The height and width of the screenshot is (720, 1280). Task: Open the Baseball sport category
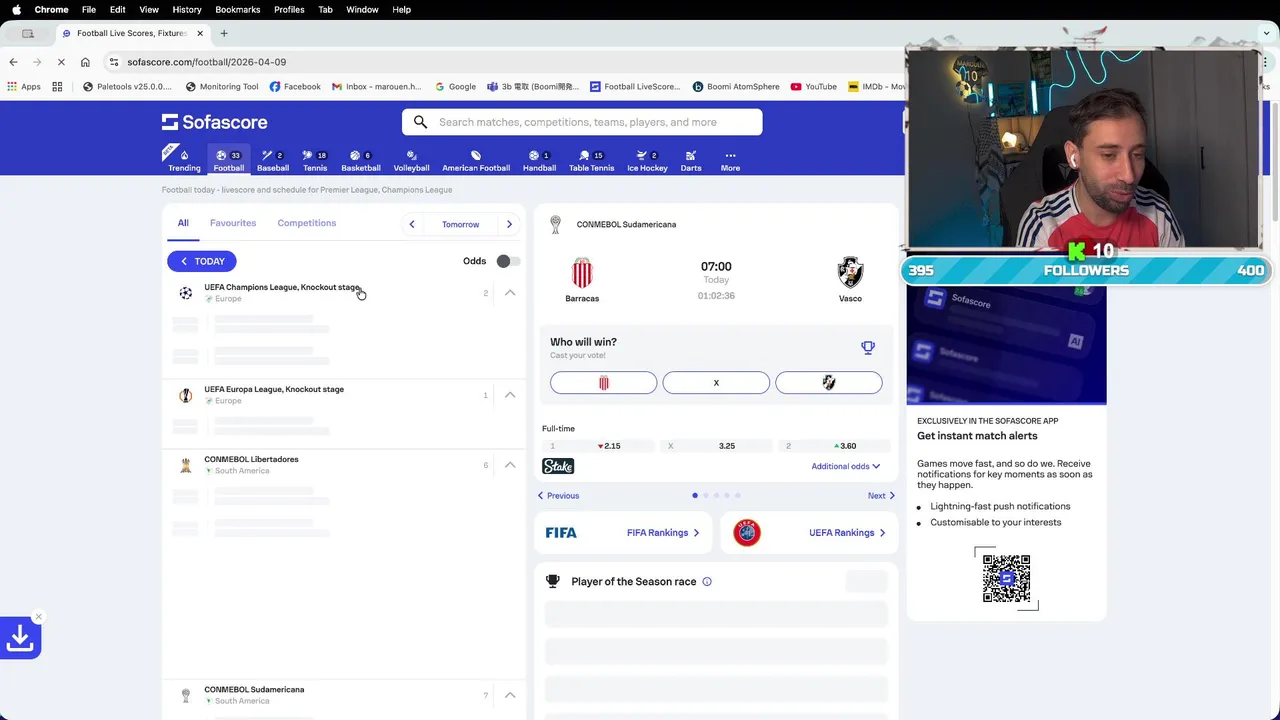coord(272,160)
